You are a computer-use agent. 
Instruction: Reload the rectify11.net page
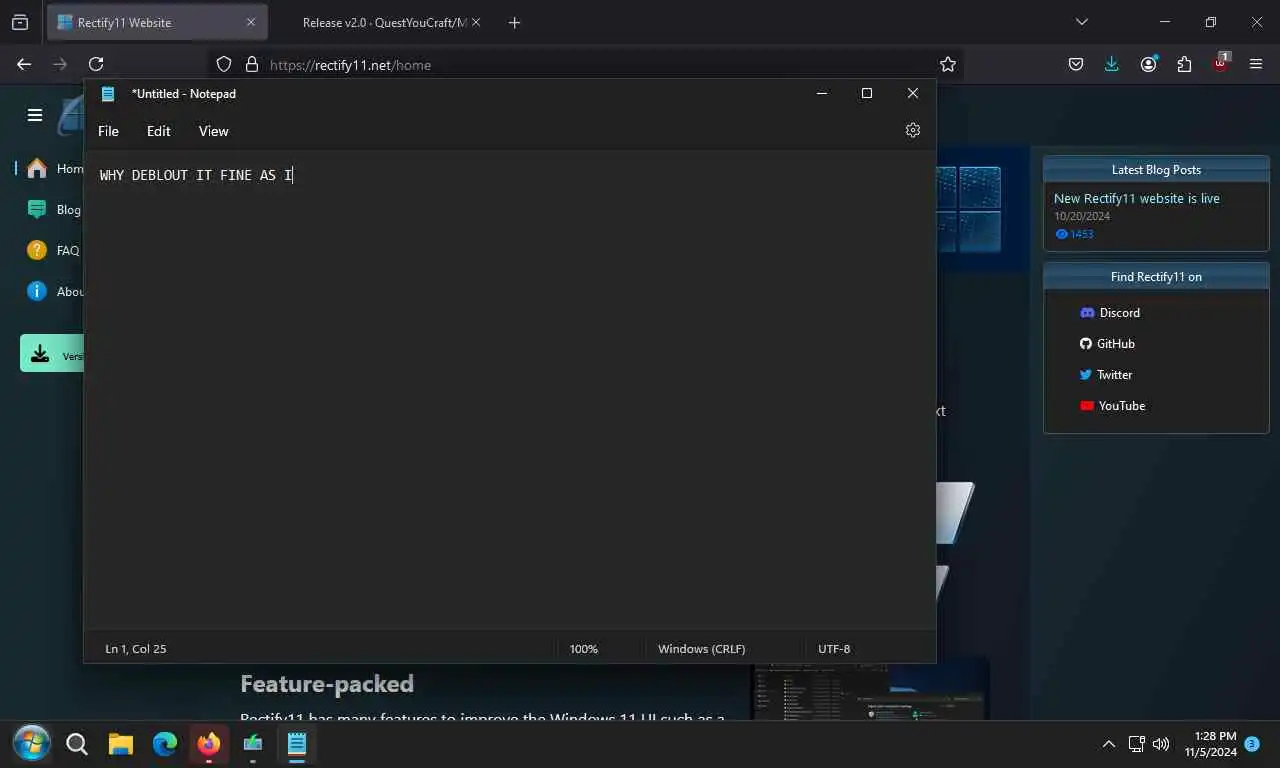pos(96,64)
